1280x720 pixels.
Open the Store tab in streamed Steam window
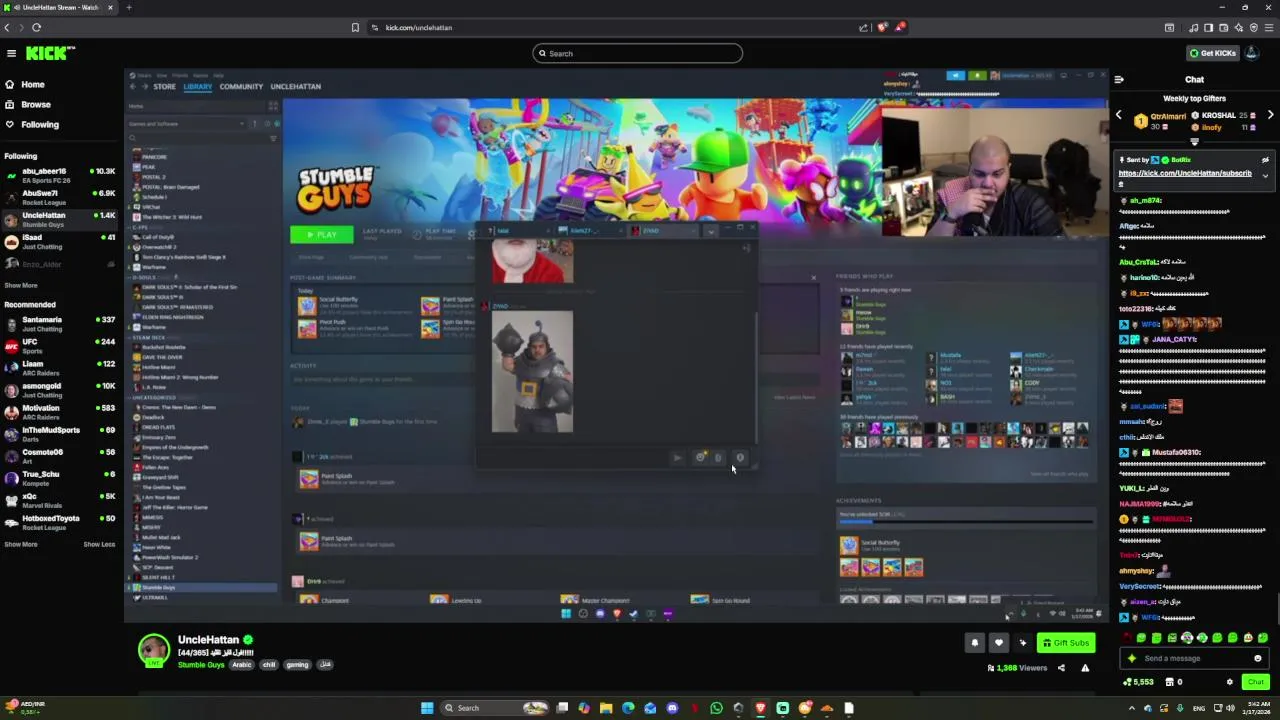[164, 87]
